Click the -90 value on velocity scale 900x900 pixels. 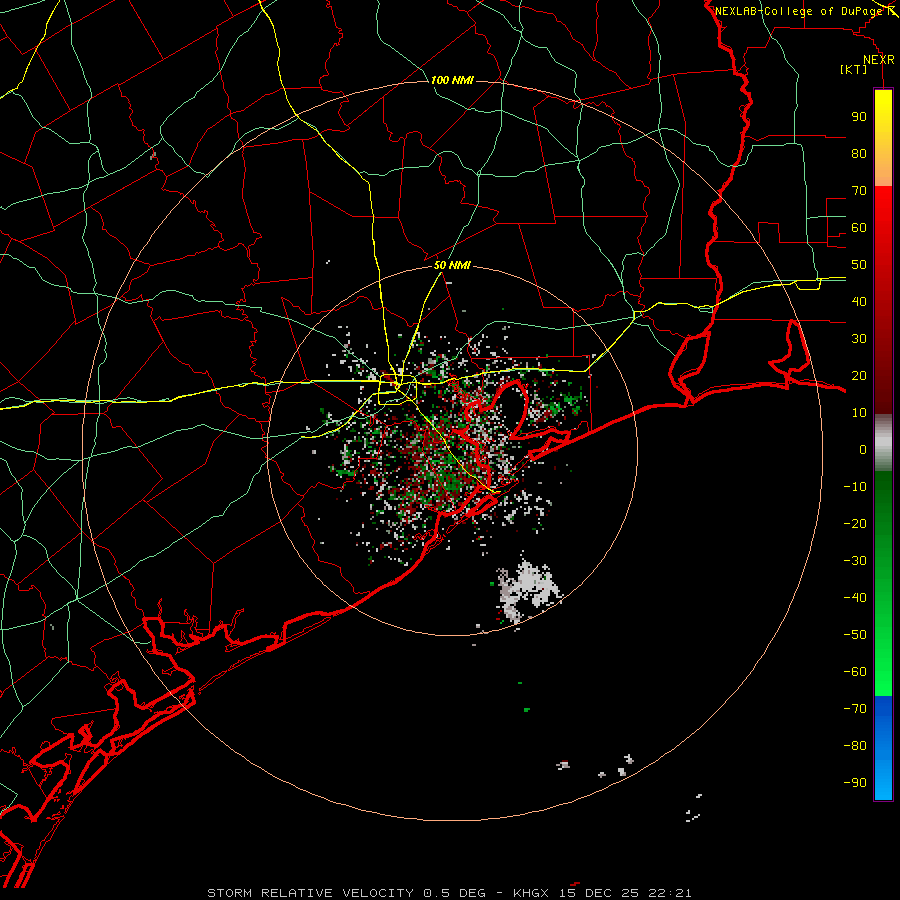pos(855,783)
